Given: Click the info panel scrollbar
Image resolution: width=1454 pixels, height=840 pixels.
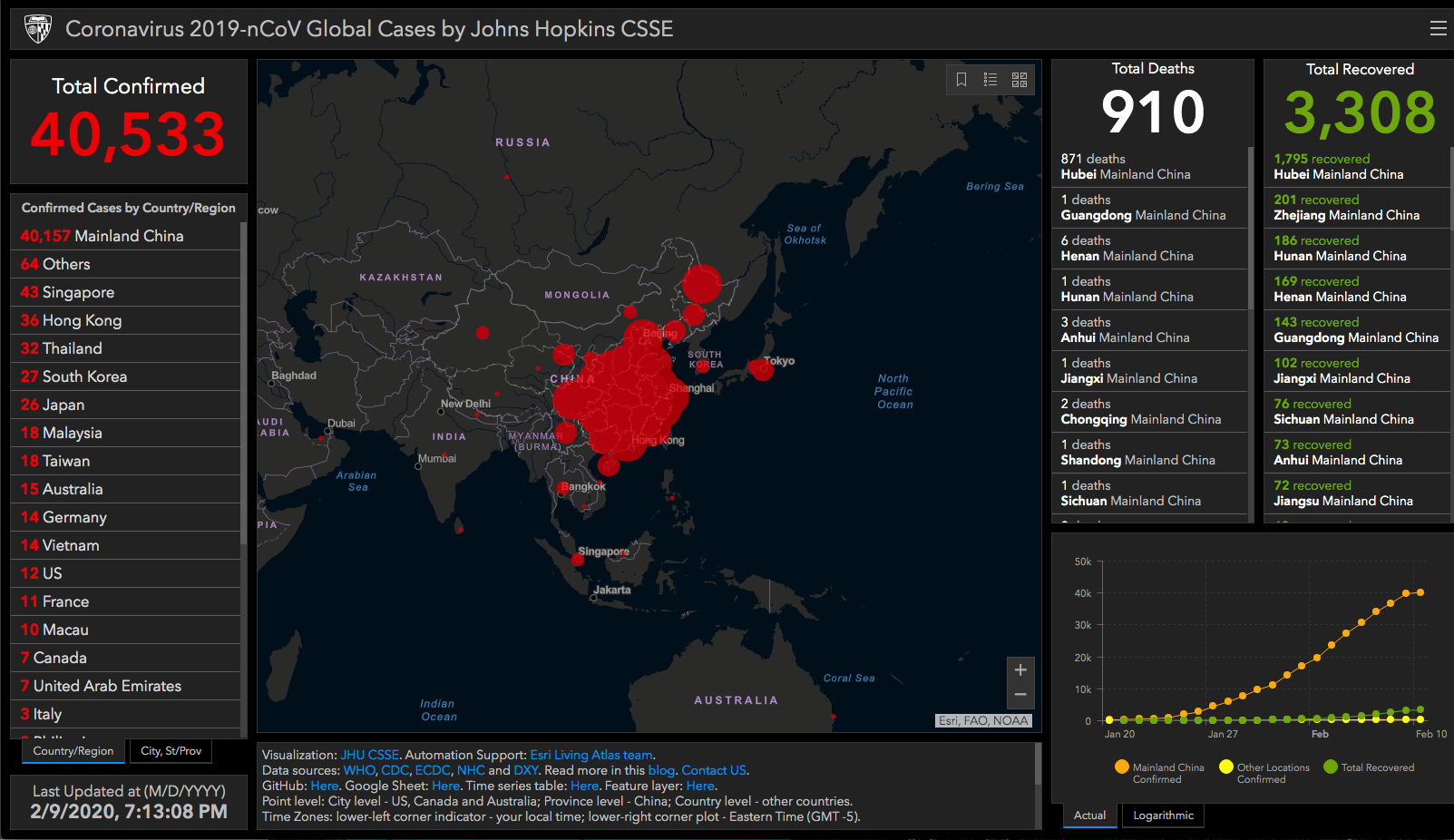Looking at the screenshot, I should pos(1038,763).
